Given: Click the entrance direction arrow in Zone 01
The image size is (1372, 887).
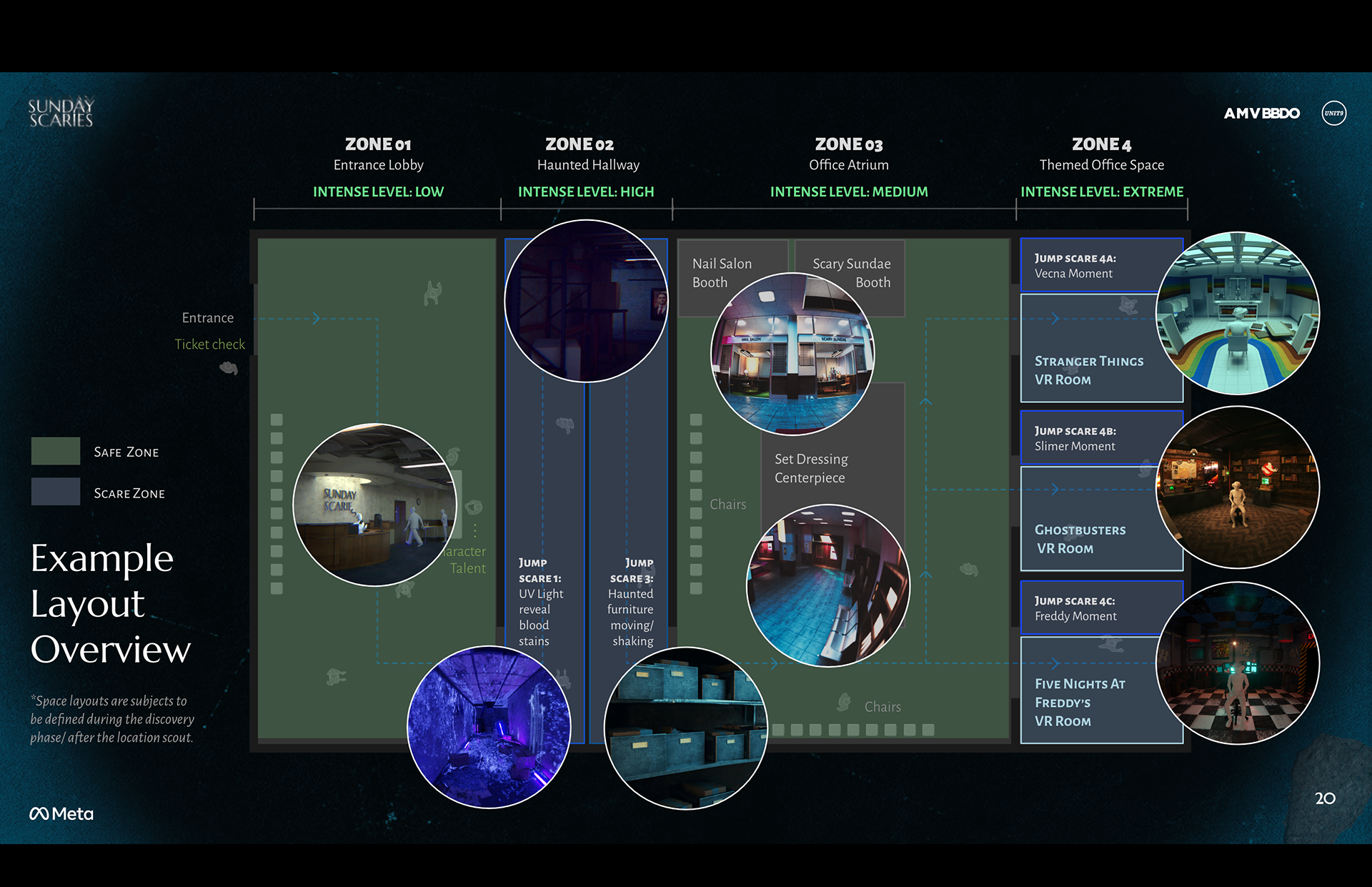Looking at the screenshot, I should (x=316, y=318).
